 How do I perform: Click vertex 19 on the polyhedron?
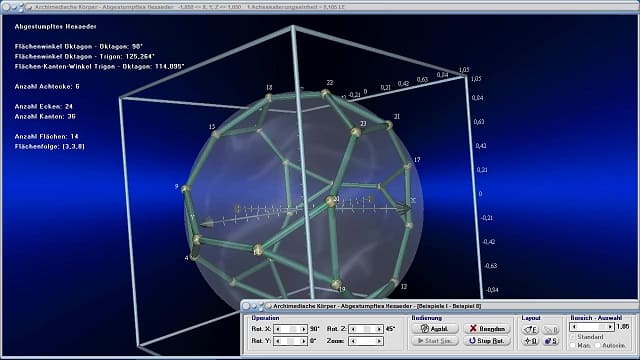click(336, 284)
